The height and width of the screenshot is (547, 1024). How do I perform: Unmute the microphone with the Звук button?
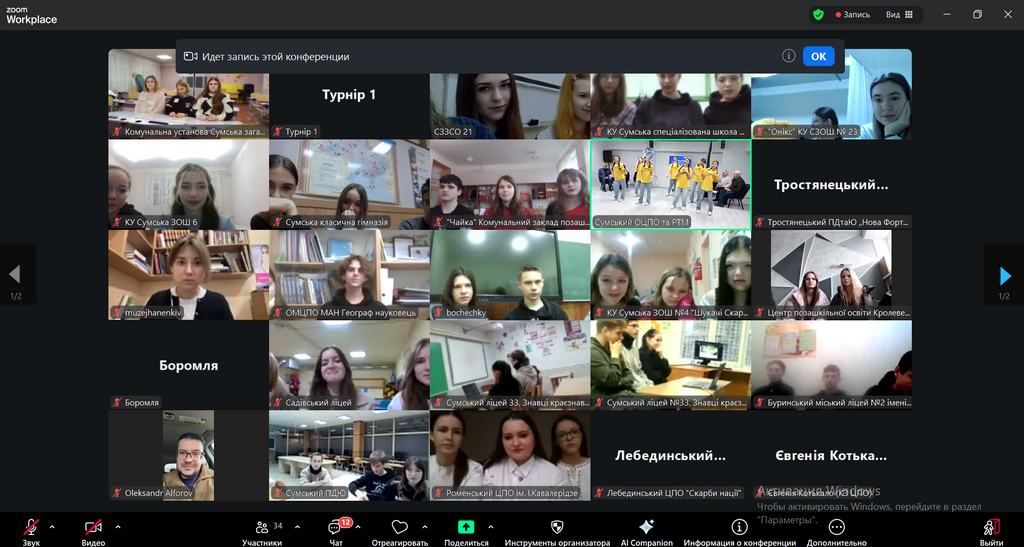coord(30,528)
